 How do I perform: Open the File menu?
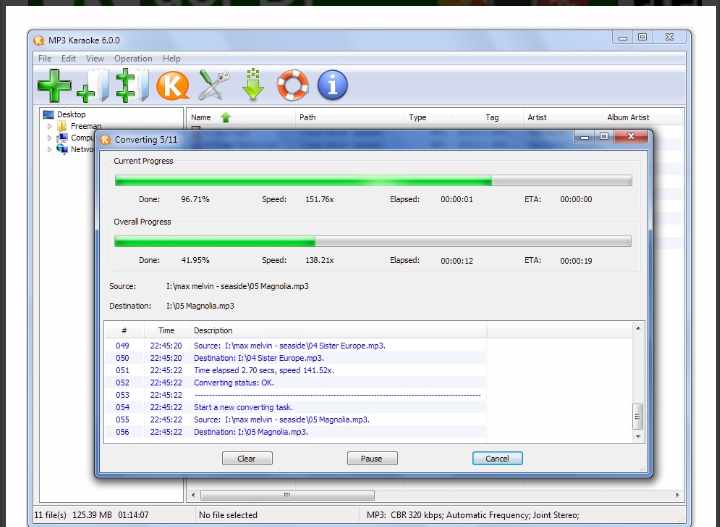tap(45, 59)
